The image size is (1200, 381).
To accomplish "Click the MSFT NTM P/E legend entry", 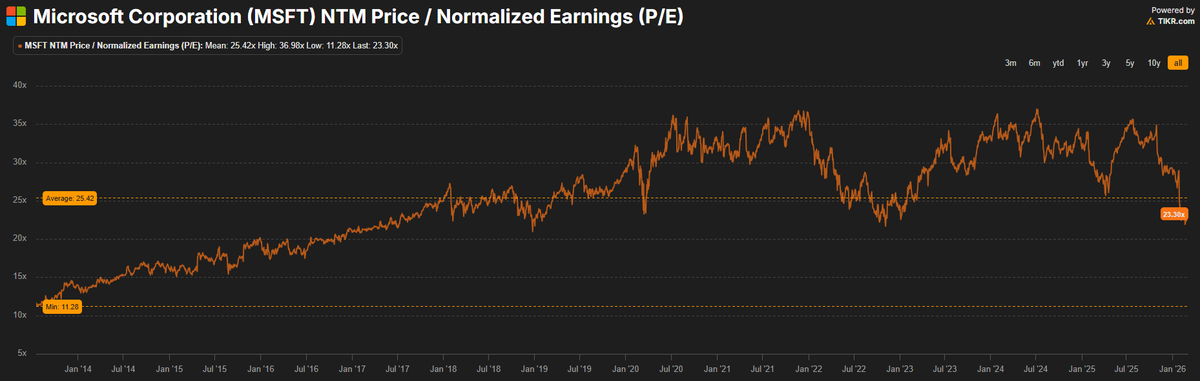I will pyautogui.click(x=208, y=46).
